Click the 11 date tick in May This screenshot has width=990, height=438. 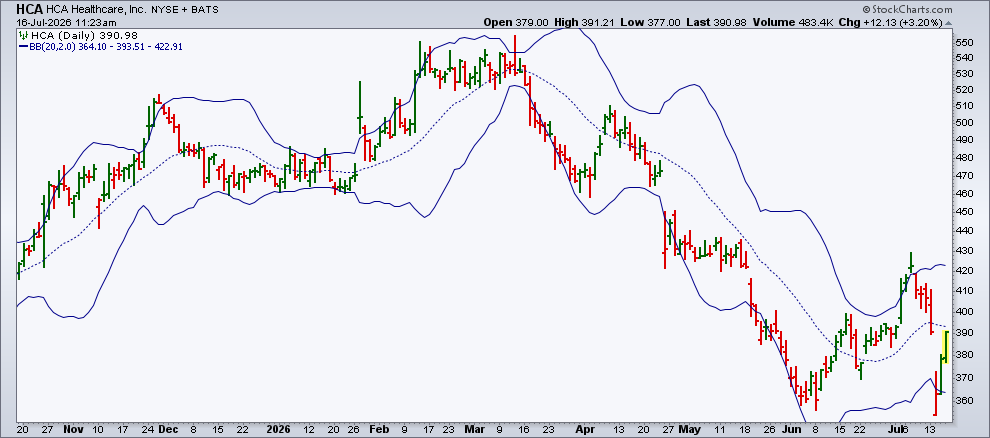coord(718,429)
